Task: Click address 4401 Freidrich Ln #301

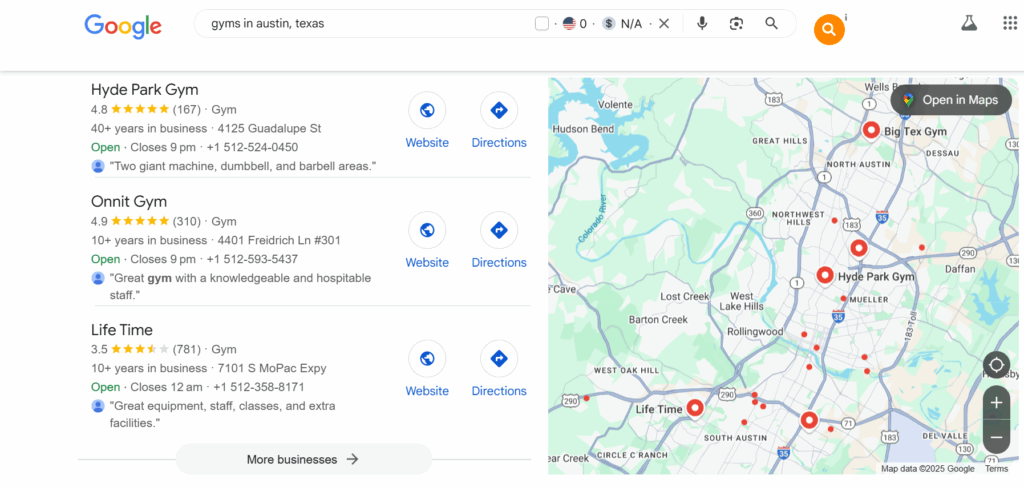Action: (x=279, y=240)
